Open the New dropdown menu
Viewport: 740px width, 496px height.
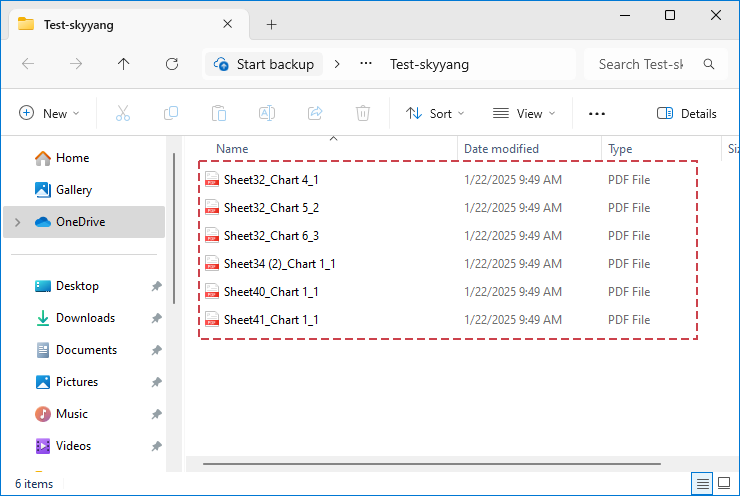(x=49, y=114)
